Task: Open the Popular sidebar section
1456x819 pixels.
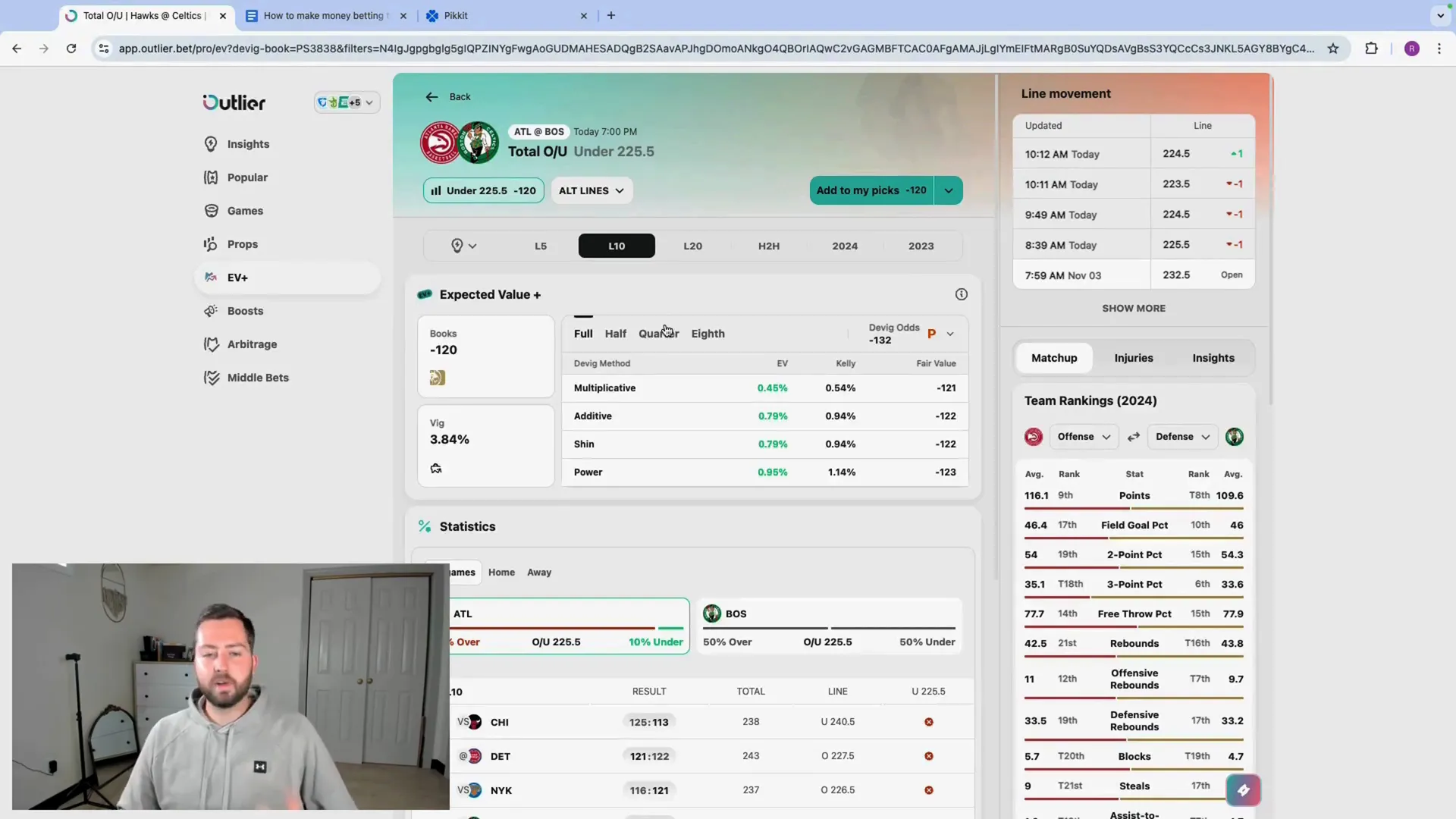Action: coord(236,177)
